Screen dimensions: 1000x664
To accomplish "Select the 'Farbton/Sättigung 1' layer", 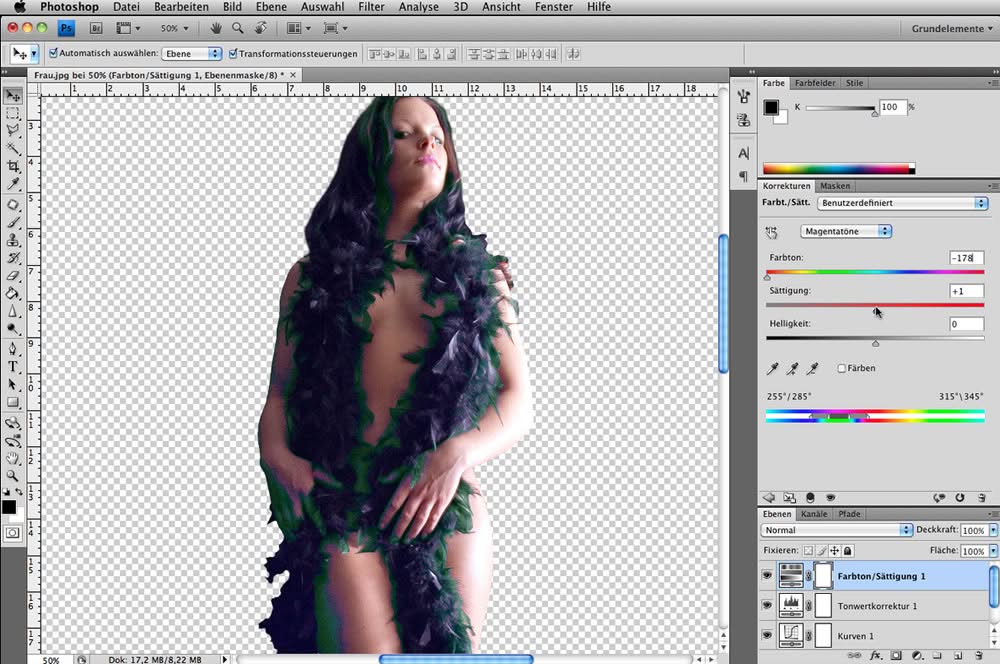I will 881,576.
